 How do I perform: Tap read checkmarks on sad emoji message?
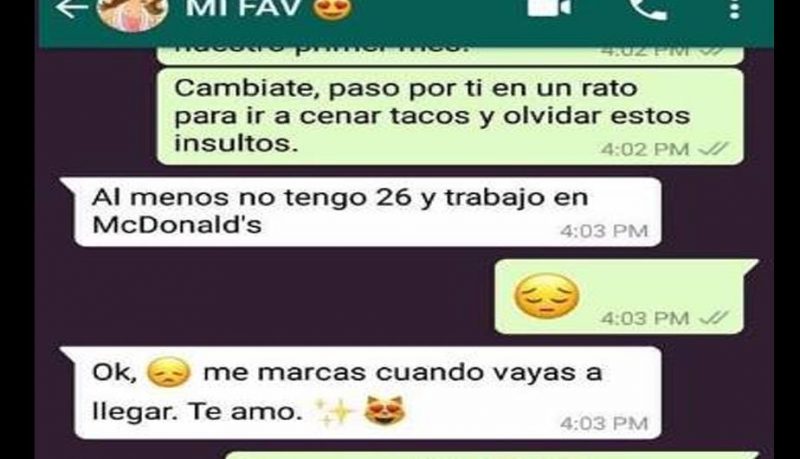point(713,318)
